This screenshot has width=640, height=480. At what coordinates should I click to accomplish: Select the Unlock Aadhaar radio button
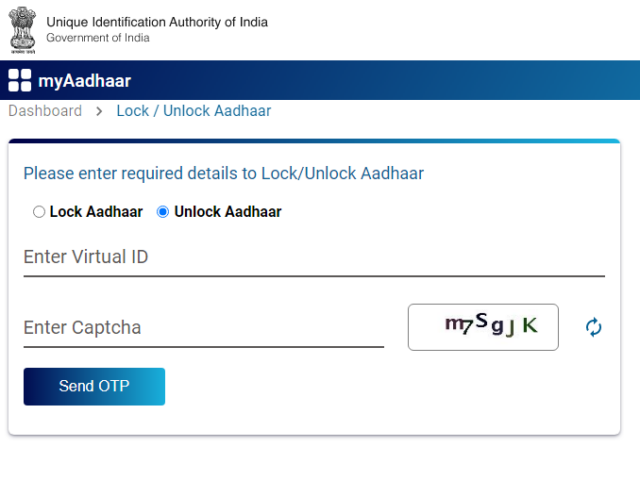163,212
